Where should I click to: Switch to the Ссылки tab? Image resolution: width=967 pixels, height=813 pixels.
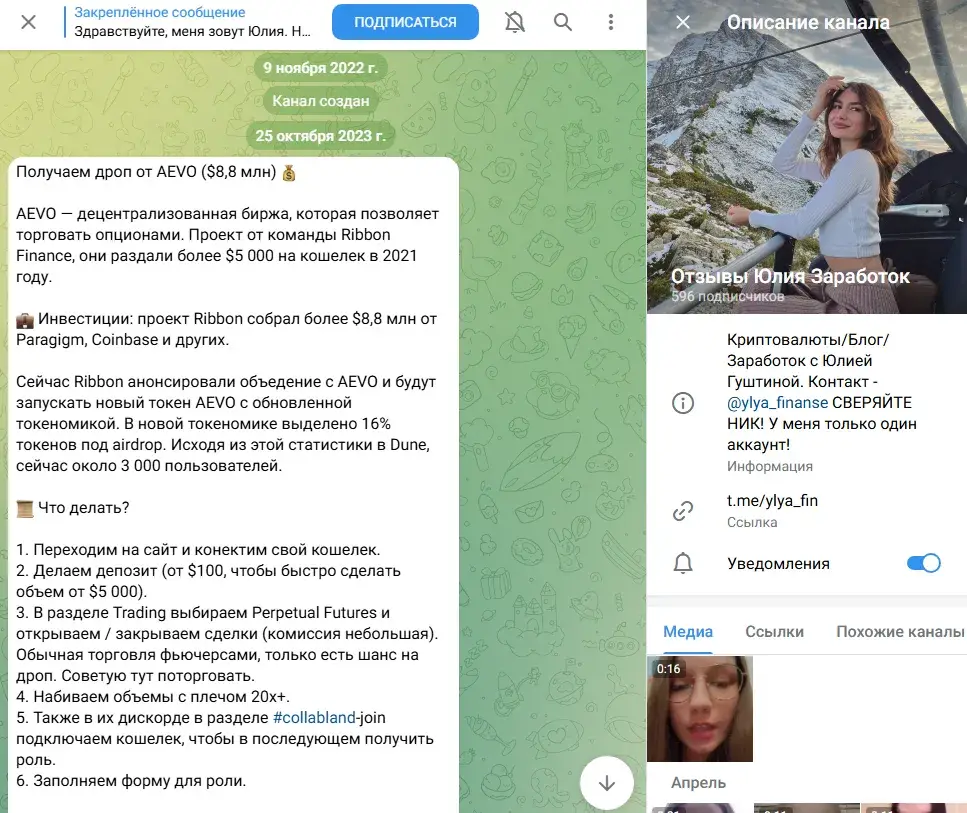coord(774,632)
